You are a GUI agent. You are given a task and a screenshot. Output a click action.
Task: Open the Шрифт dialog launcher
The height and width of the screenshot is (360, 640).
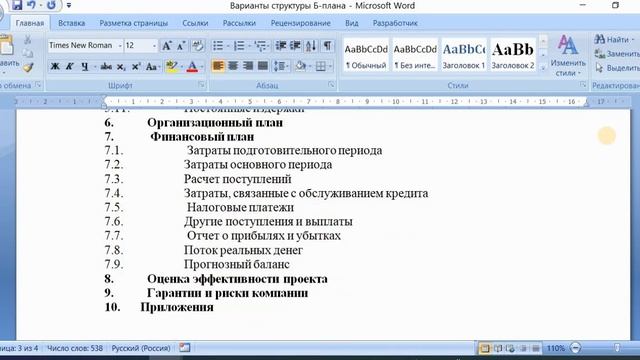pyautogui.click(x=201, y=85)
